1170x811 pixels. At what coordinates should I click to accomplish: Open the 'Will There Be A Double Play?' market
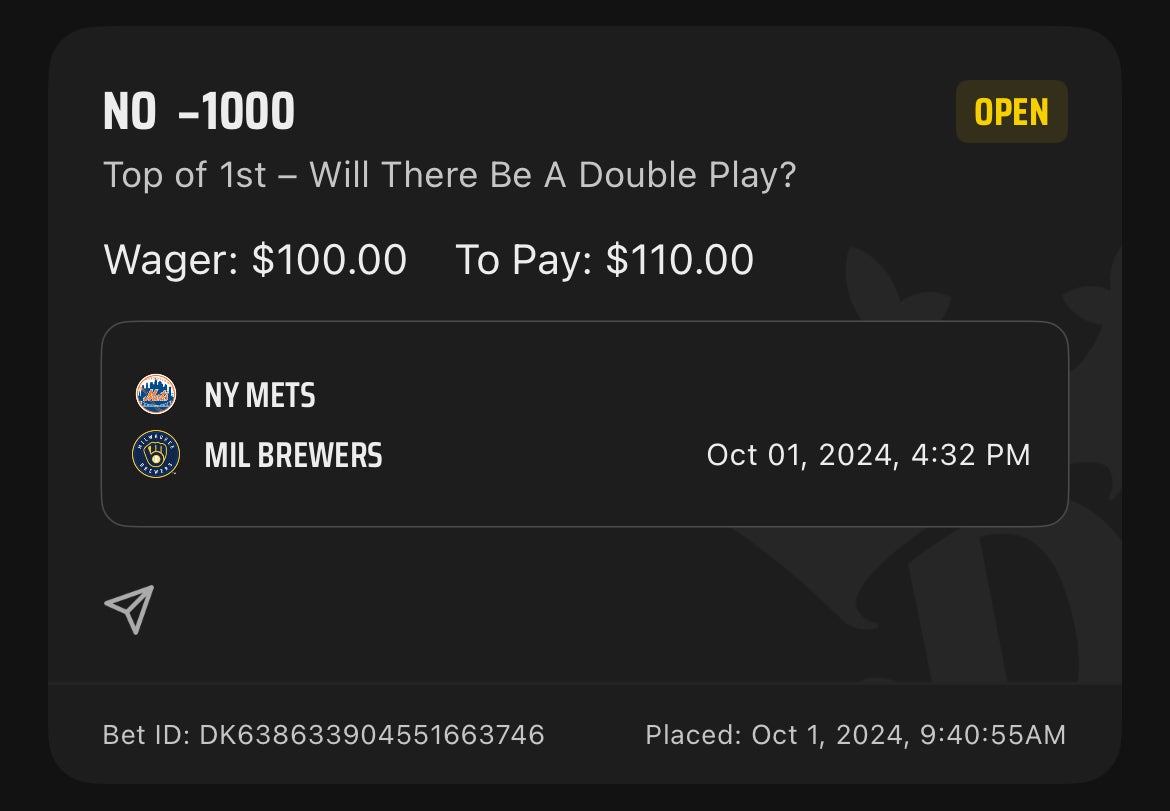click(x=553, y=176)
